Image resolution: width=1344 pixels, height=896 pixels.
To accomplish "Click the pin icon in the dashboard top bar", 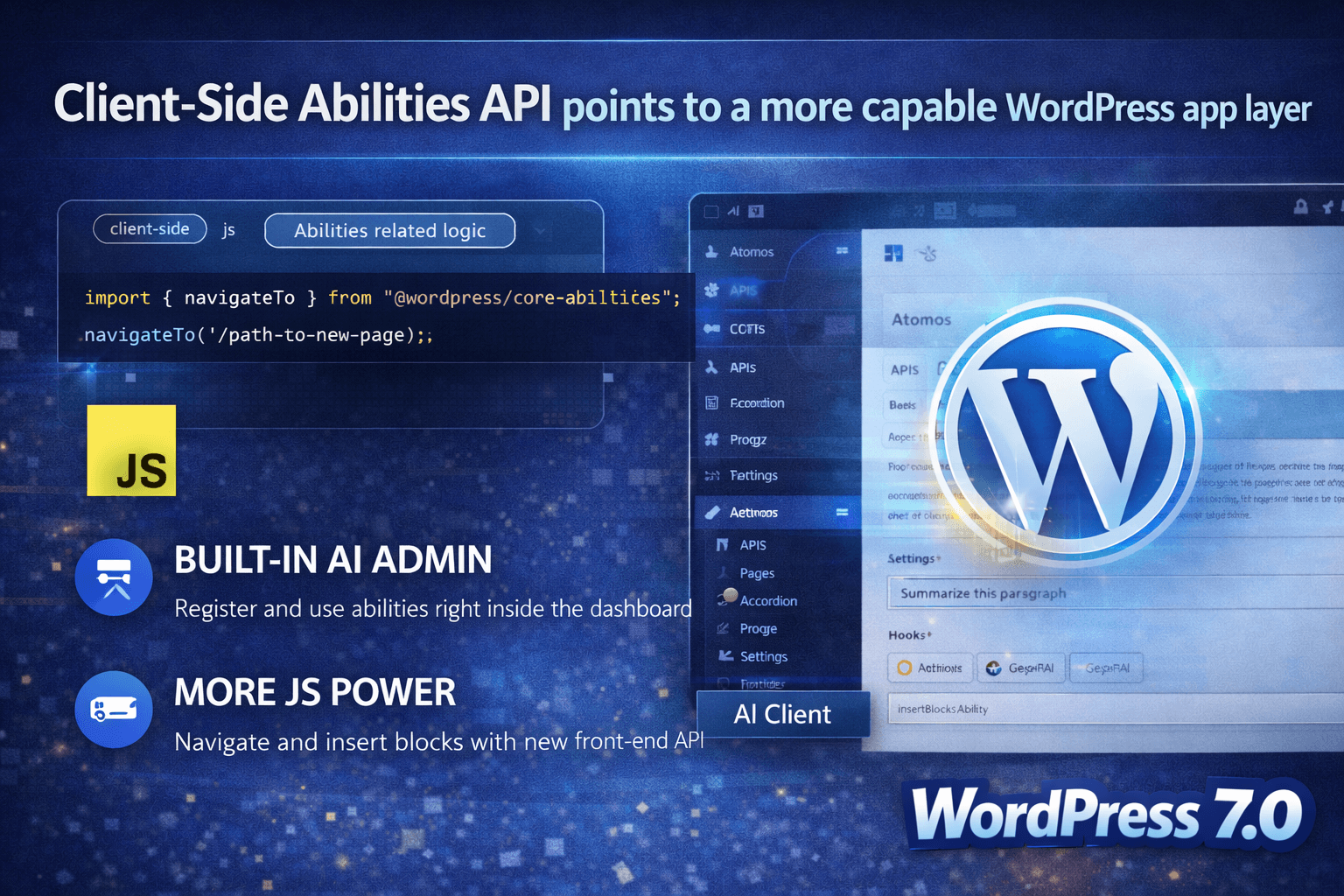I will [1328, 206].
